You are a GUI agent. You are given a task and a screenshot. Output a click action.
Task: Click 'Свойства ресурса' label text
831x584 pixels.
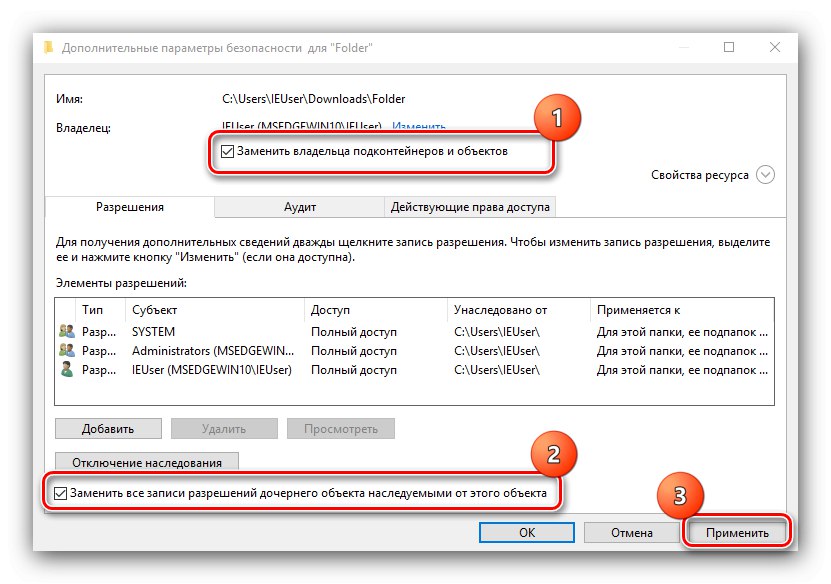point(700,175)
